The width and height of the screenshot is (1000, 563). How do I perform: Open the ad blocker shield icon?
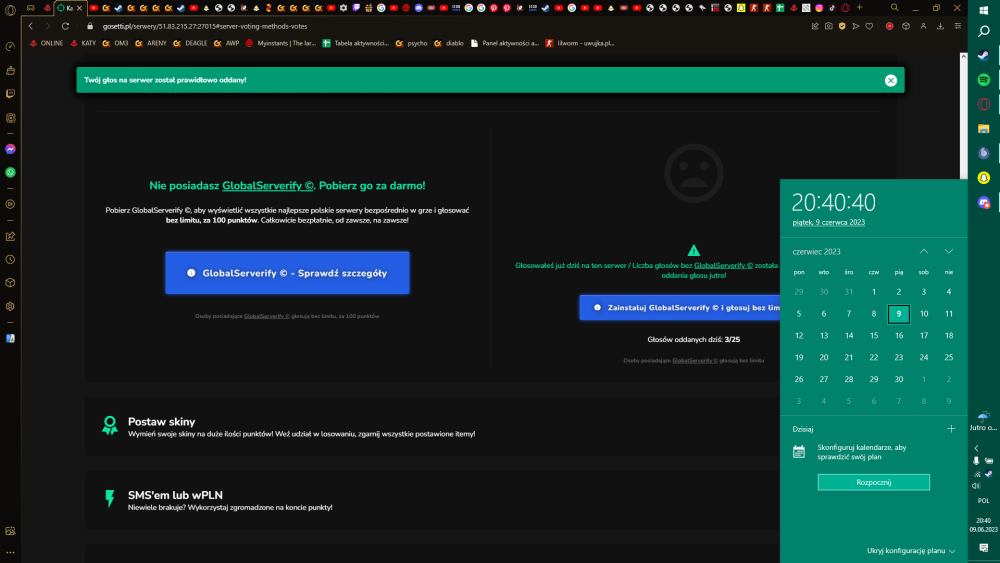pos(842,26)
